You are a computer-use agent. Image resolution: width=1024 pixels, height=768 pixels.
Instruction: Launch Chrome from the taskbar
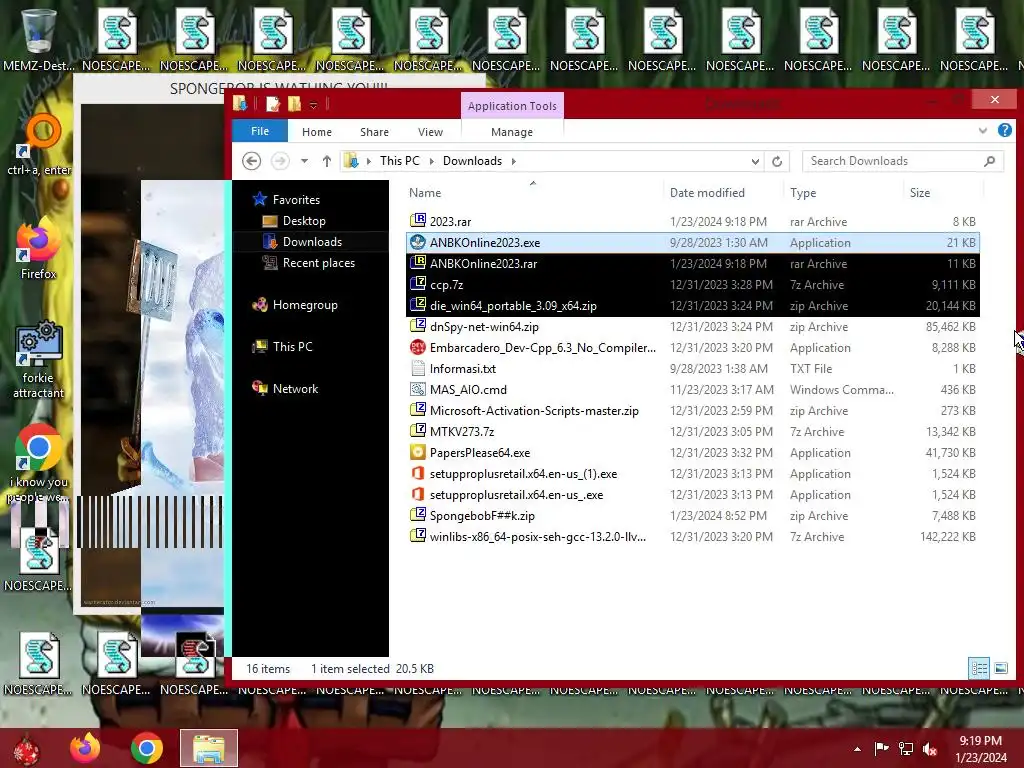pyautogui.click(x=146, y=748)
